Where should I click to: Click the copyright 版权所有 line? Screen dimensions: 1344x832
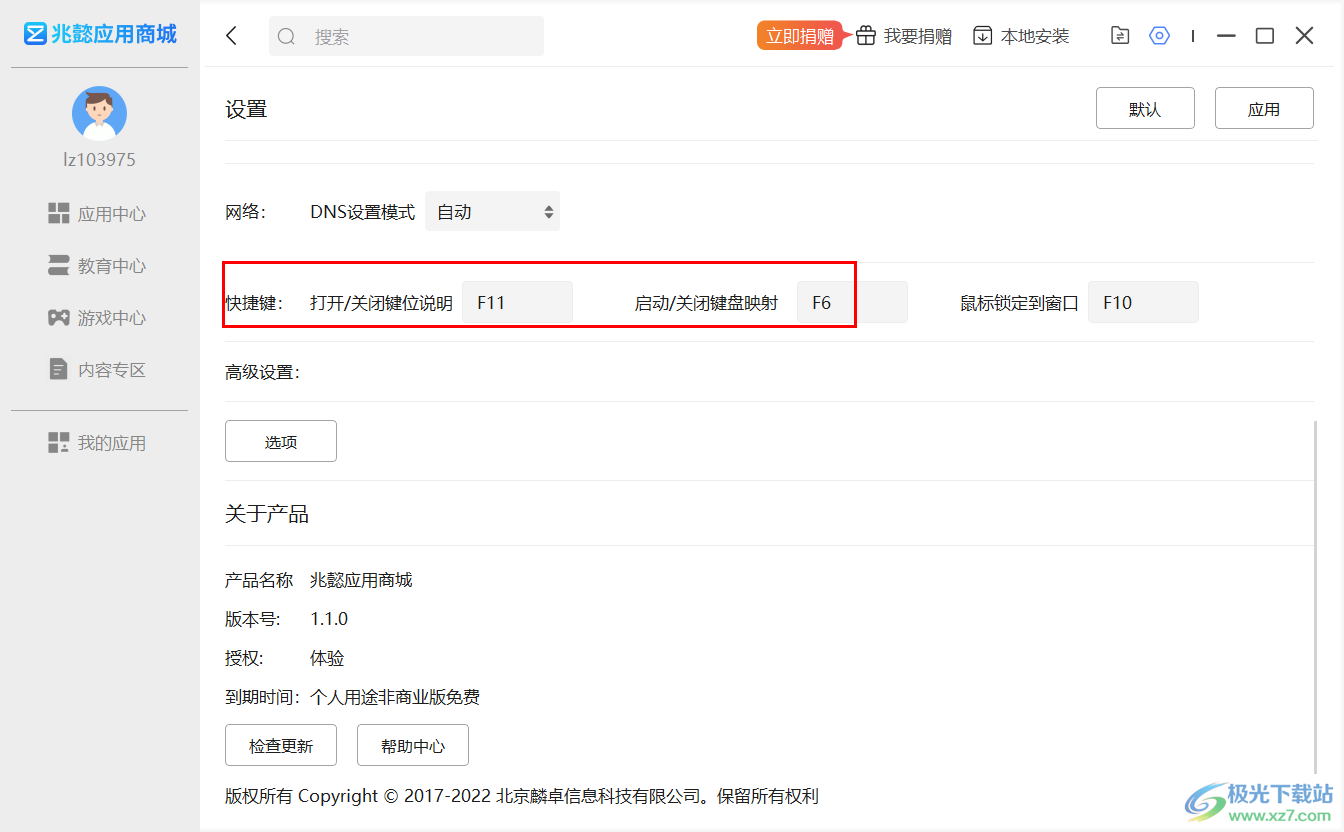point(522,796)
